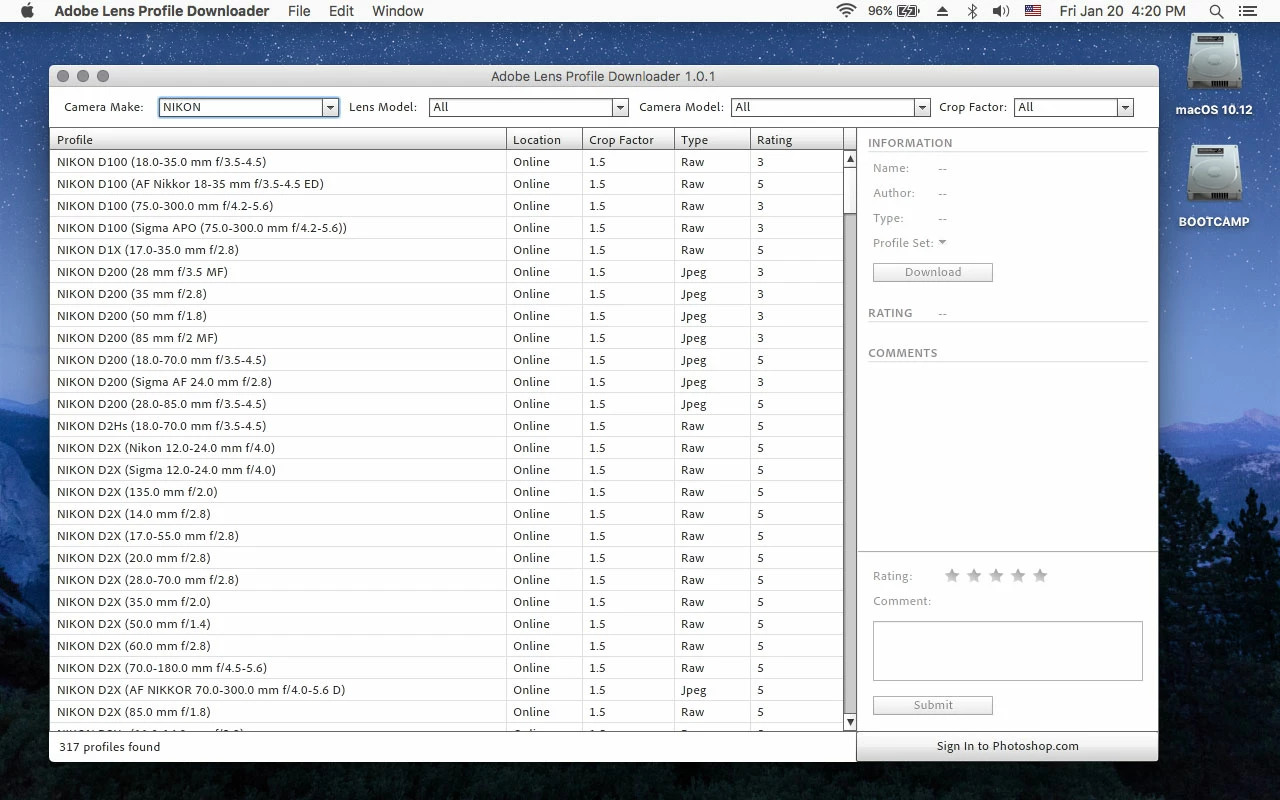Click inside the Comment text box
Viewport: 1280px width, 800px height.
click(1007, 651)
